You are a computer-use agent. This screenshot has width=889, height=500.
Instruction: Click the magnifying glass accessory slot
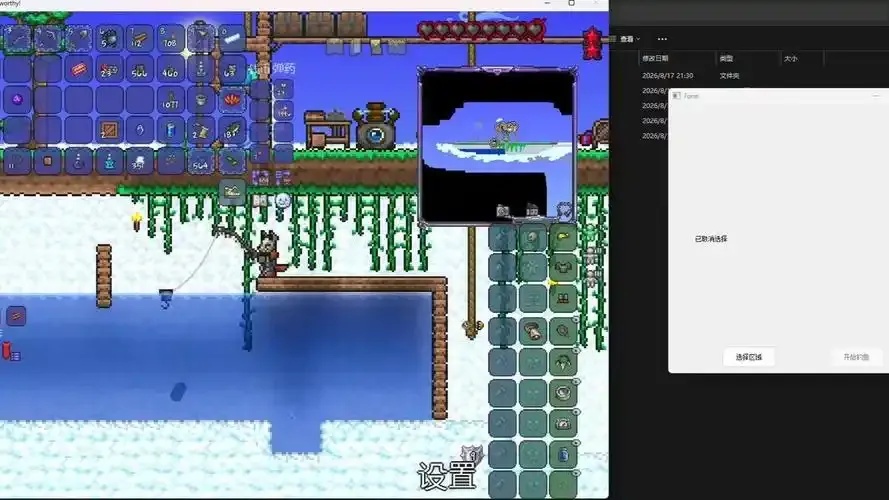pyautogui.click(x=563, y=331)
